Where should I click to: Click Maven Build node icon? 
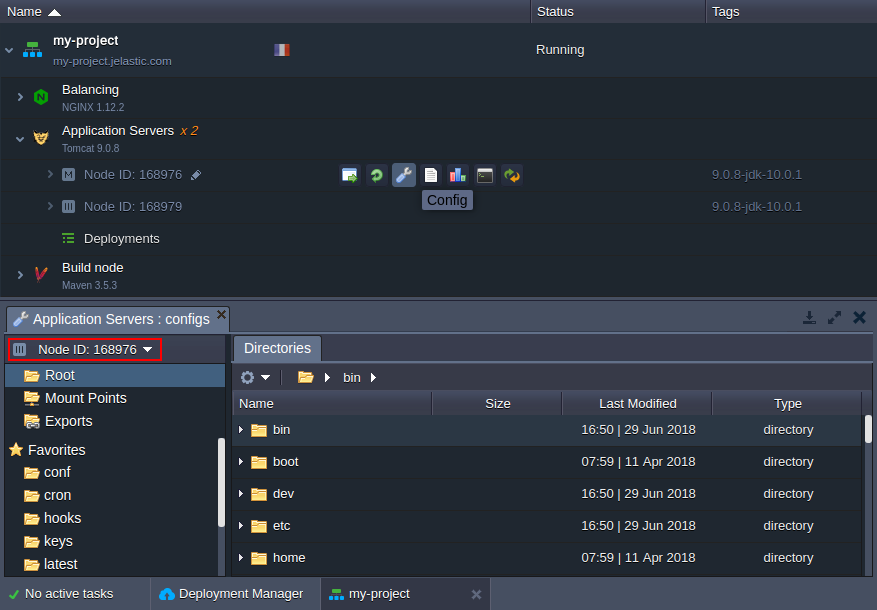pyautogui.click(x=41, y=275)
